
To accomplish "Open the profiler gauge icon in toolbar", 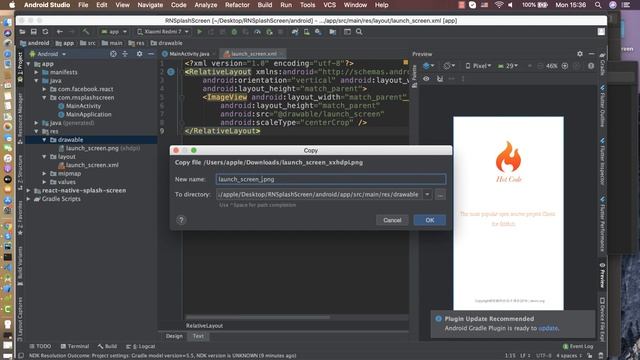I will coord(258,31).
